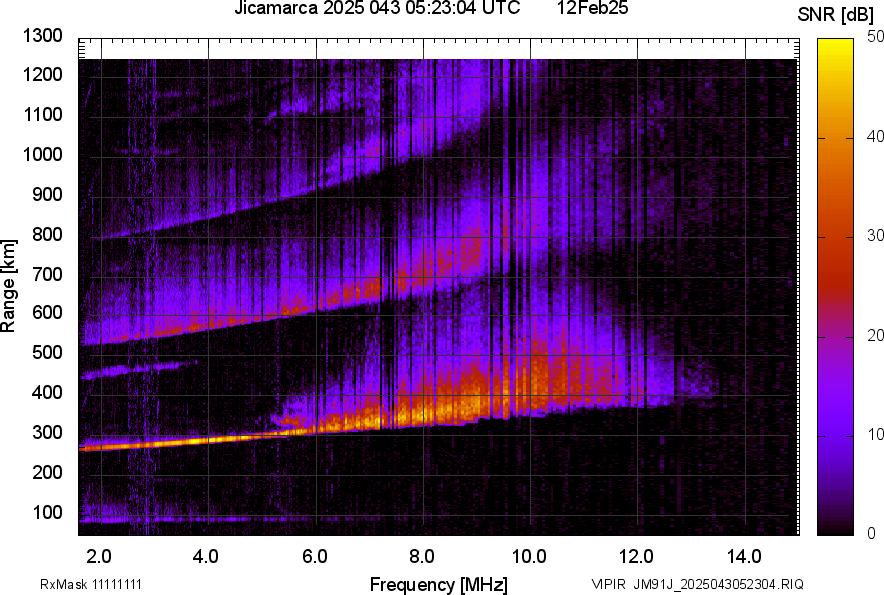Click the colorbar tick label 0
The image size is (884, 595).
[x=871, y=533]
